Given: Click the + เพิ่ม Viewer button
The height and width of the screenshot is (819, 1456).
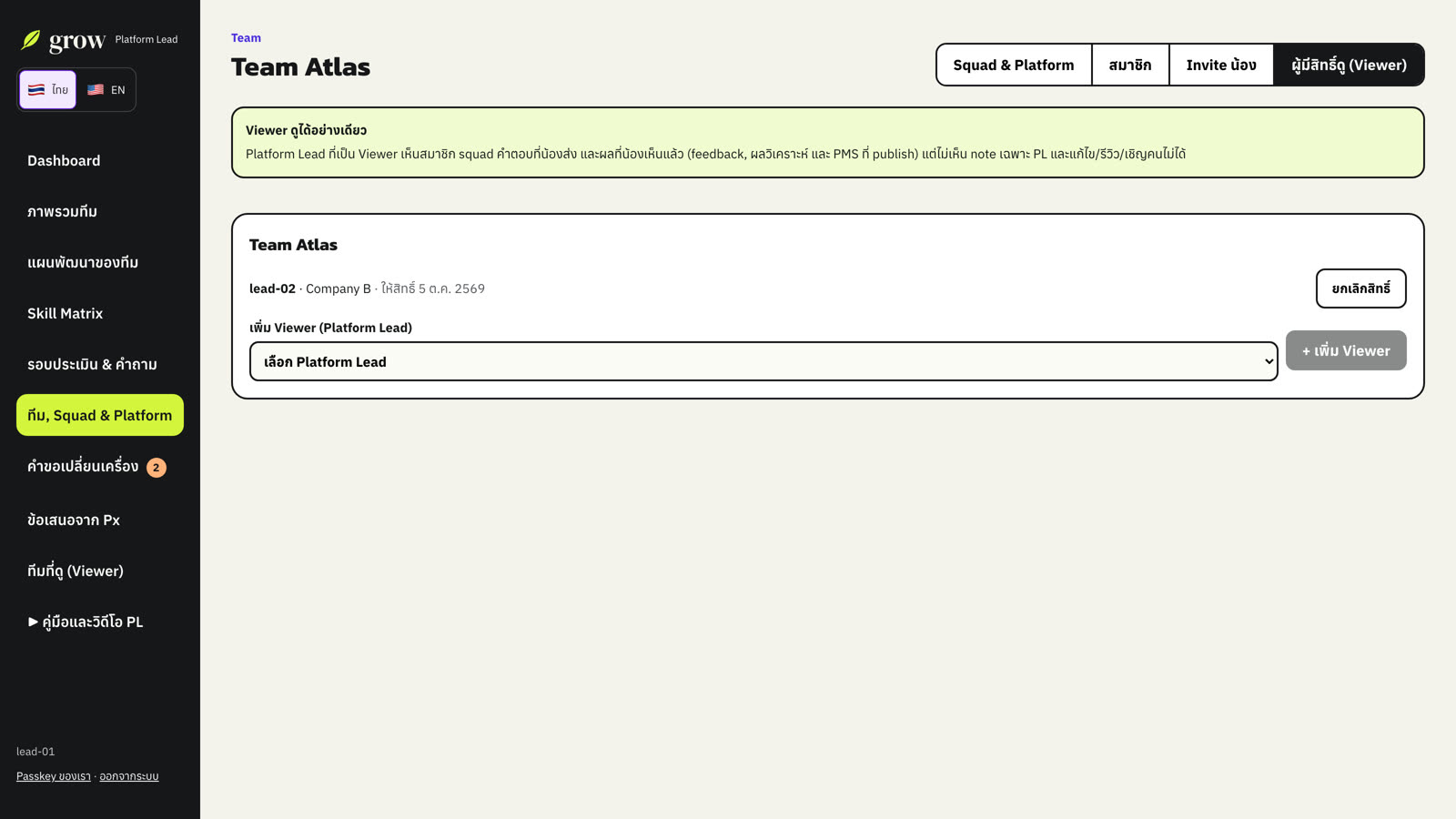Looking at the screenshot, I should [x=1346, y=350].
